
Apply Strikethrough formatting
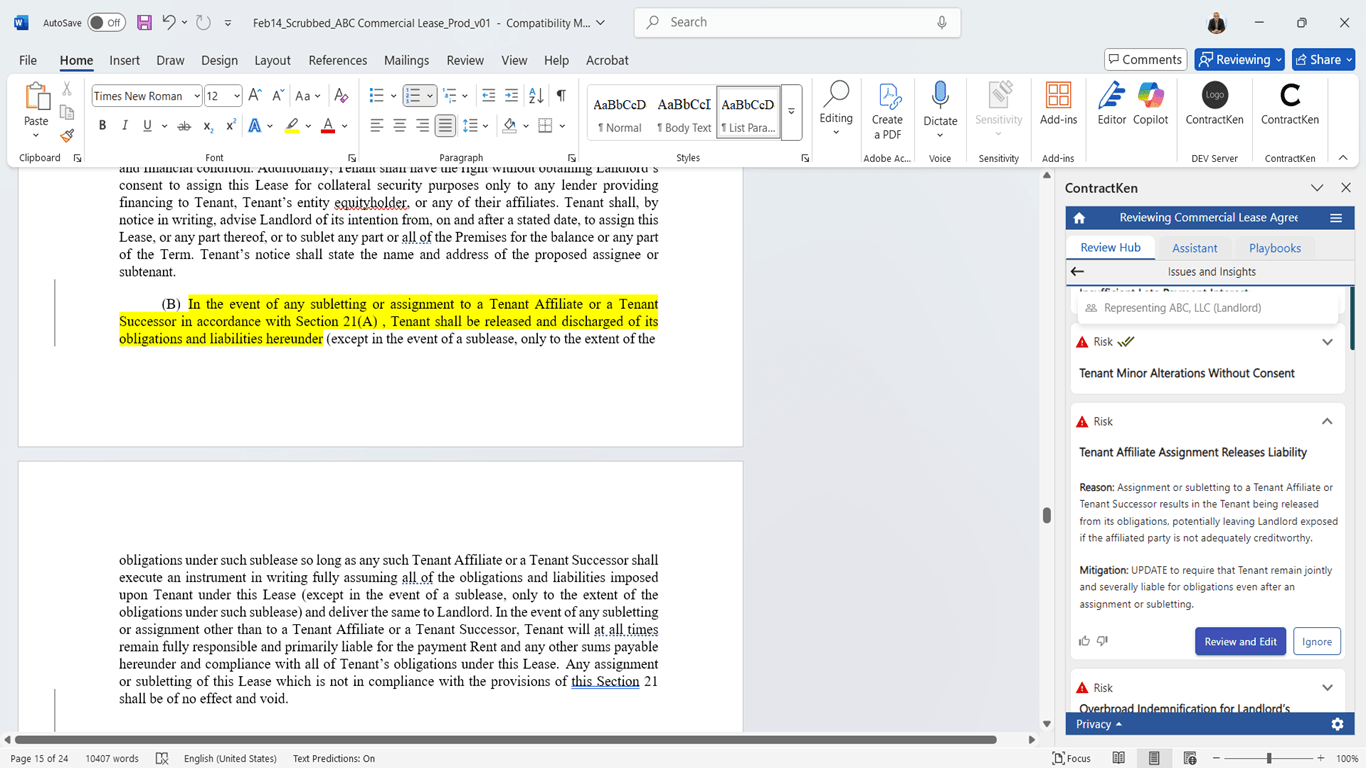click(x=184, y=126)
